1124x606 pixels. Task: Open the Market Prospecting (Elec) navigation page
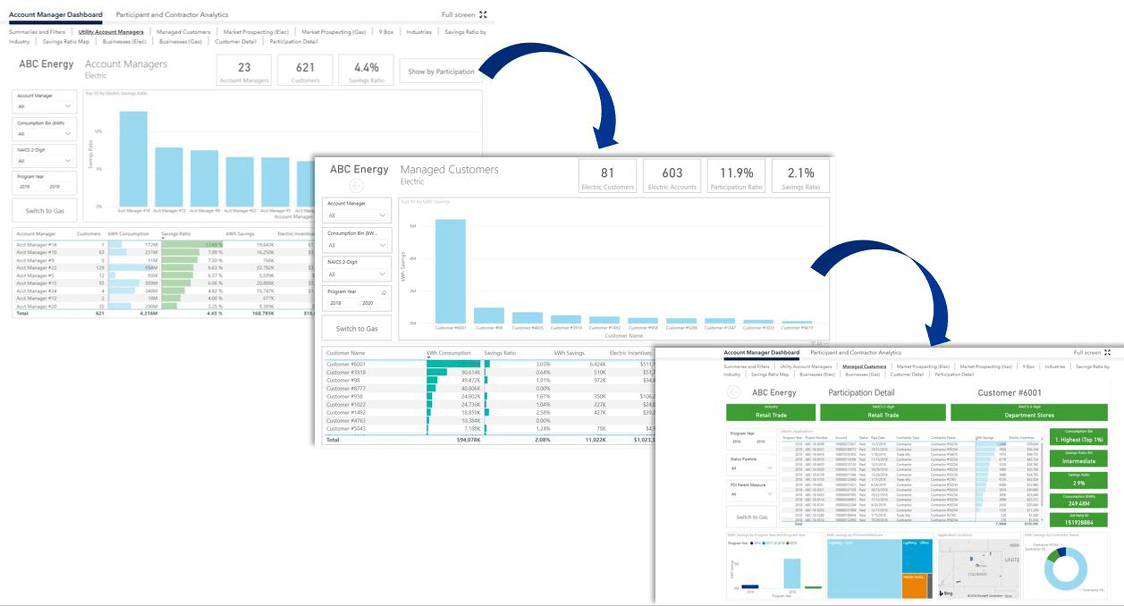[256, 32]
